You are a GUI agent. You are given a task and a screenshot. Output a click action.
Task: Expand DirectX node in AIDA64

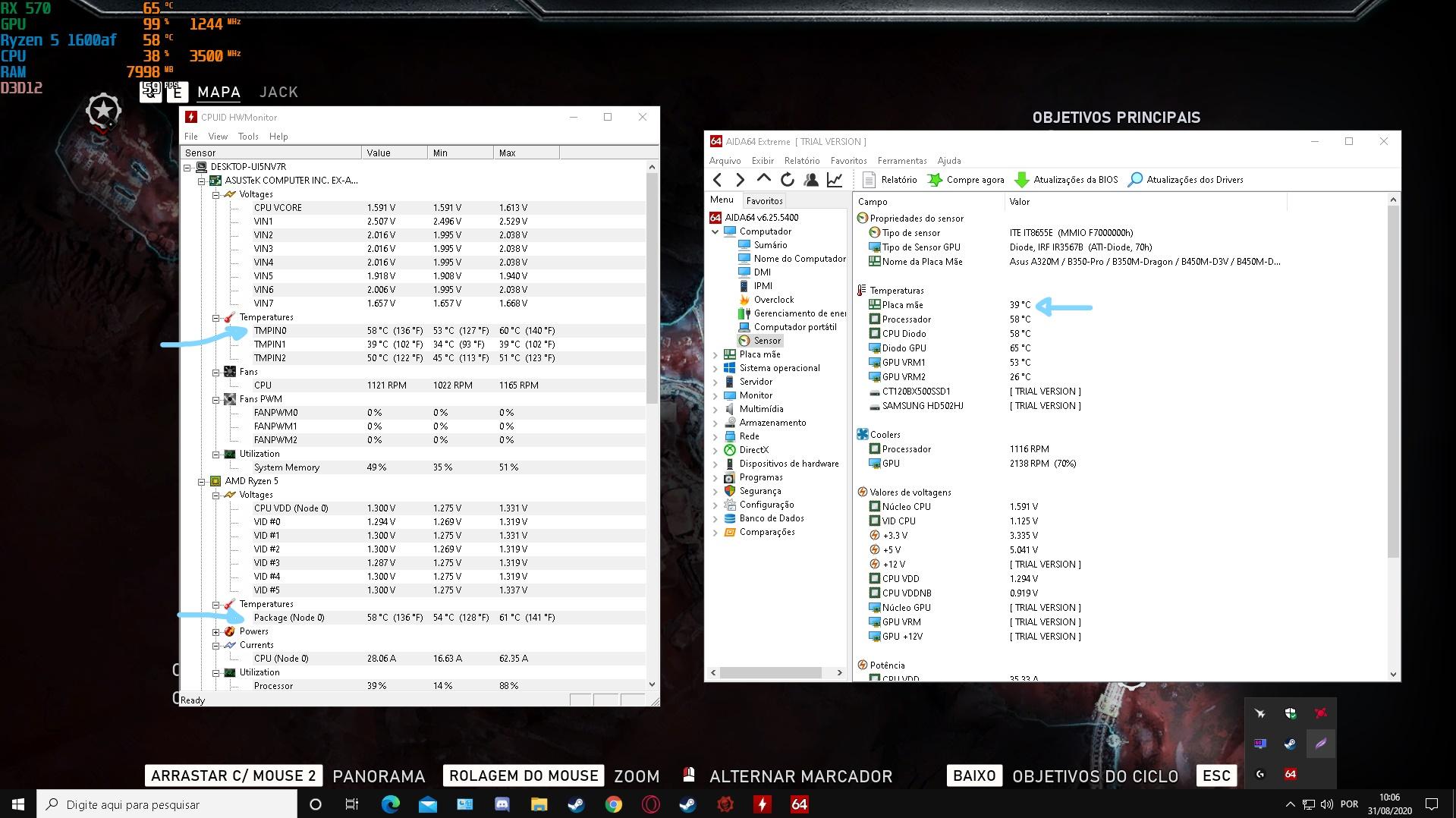(715, 450)
